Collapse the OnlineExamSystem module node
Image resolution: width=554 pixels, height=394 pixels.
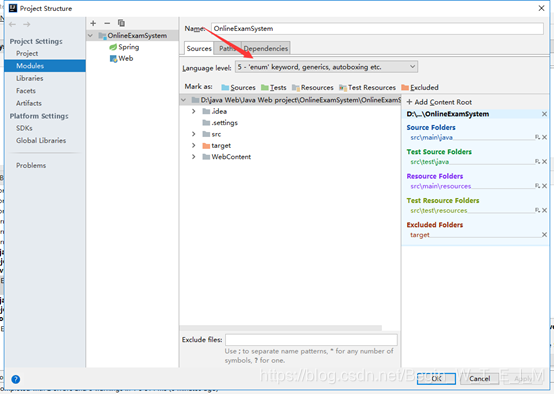tap(90, 36)
